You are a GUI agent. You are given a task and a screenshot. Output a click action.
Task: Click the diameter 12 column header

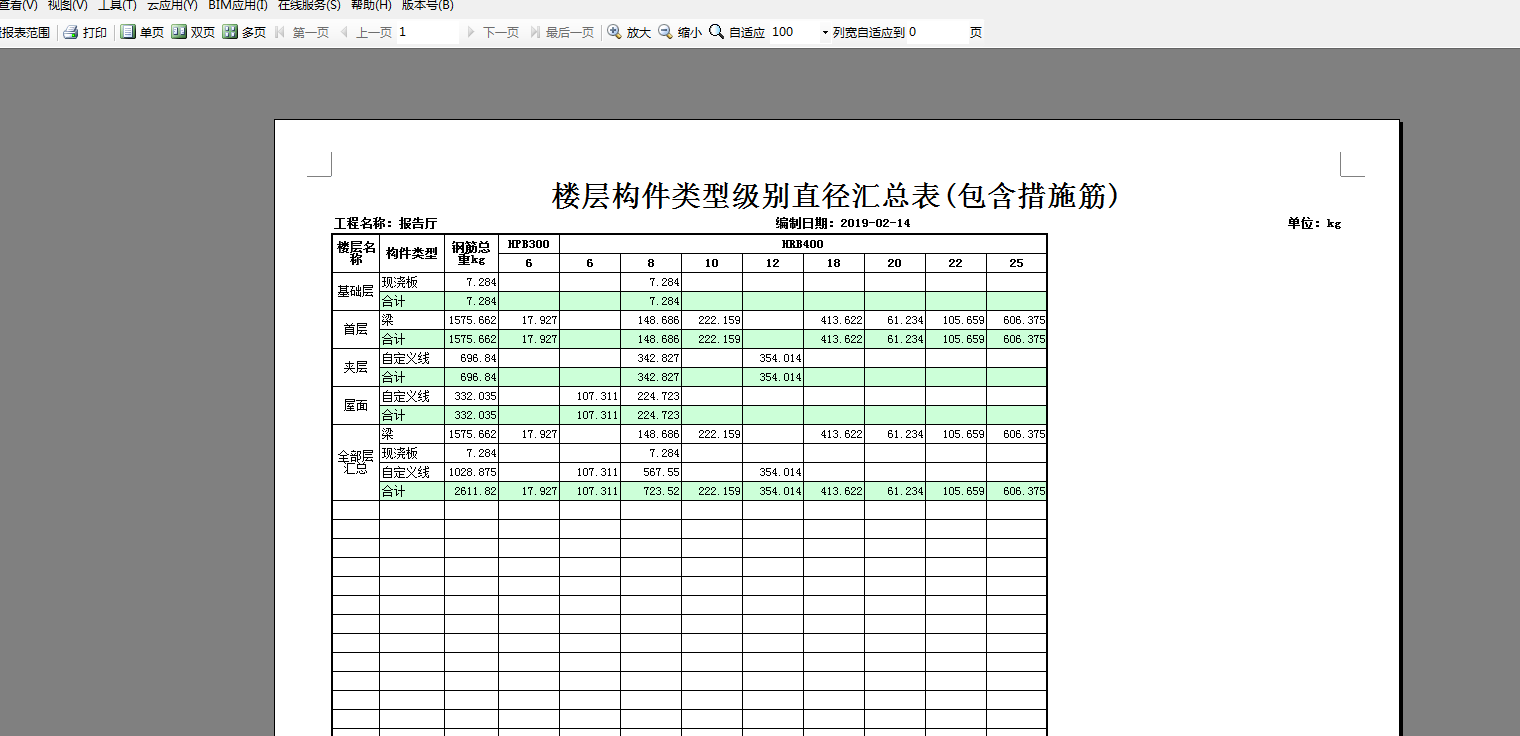tap(773, 263)
